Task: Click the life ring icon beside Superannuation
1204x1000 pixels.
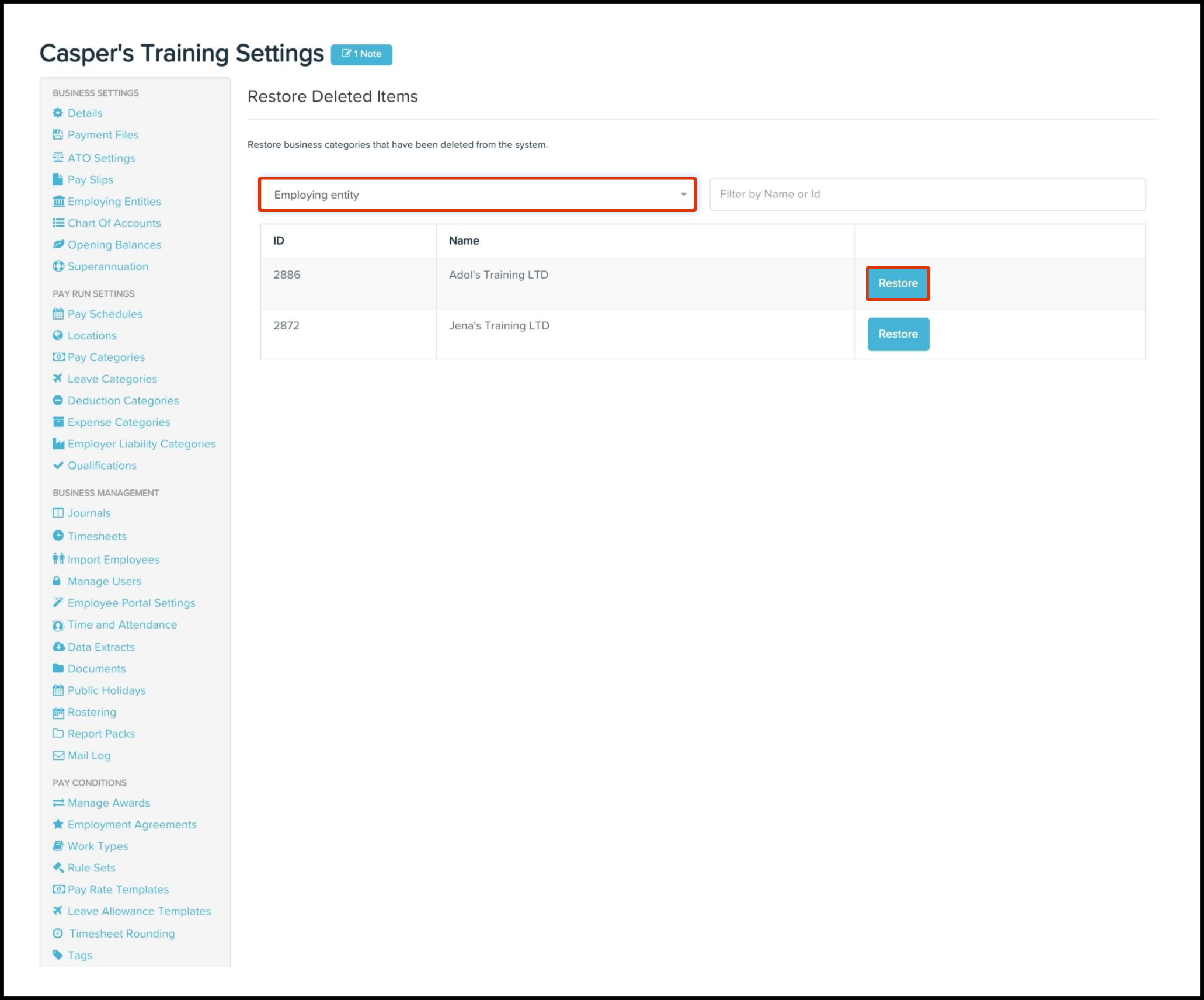Action: [x=58, y=266]
